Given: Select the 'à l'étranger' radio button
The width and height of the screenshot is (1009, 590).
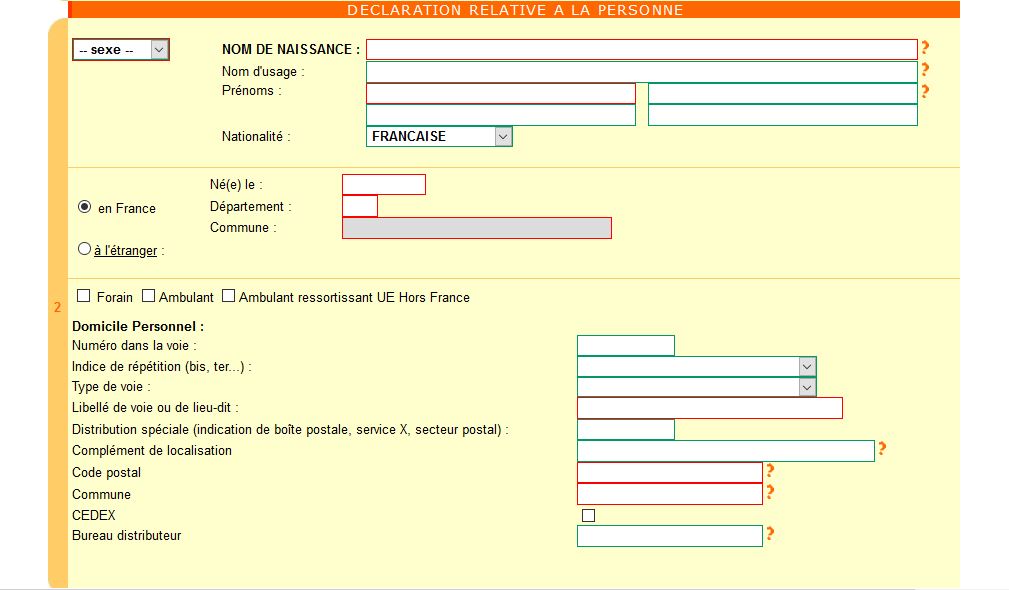Looking at the screenshot, I should (84, 249).
